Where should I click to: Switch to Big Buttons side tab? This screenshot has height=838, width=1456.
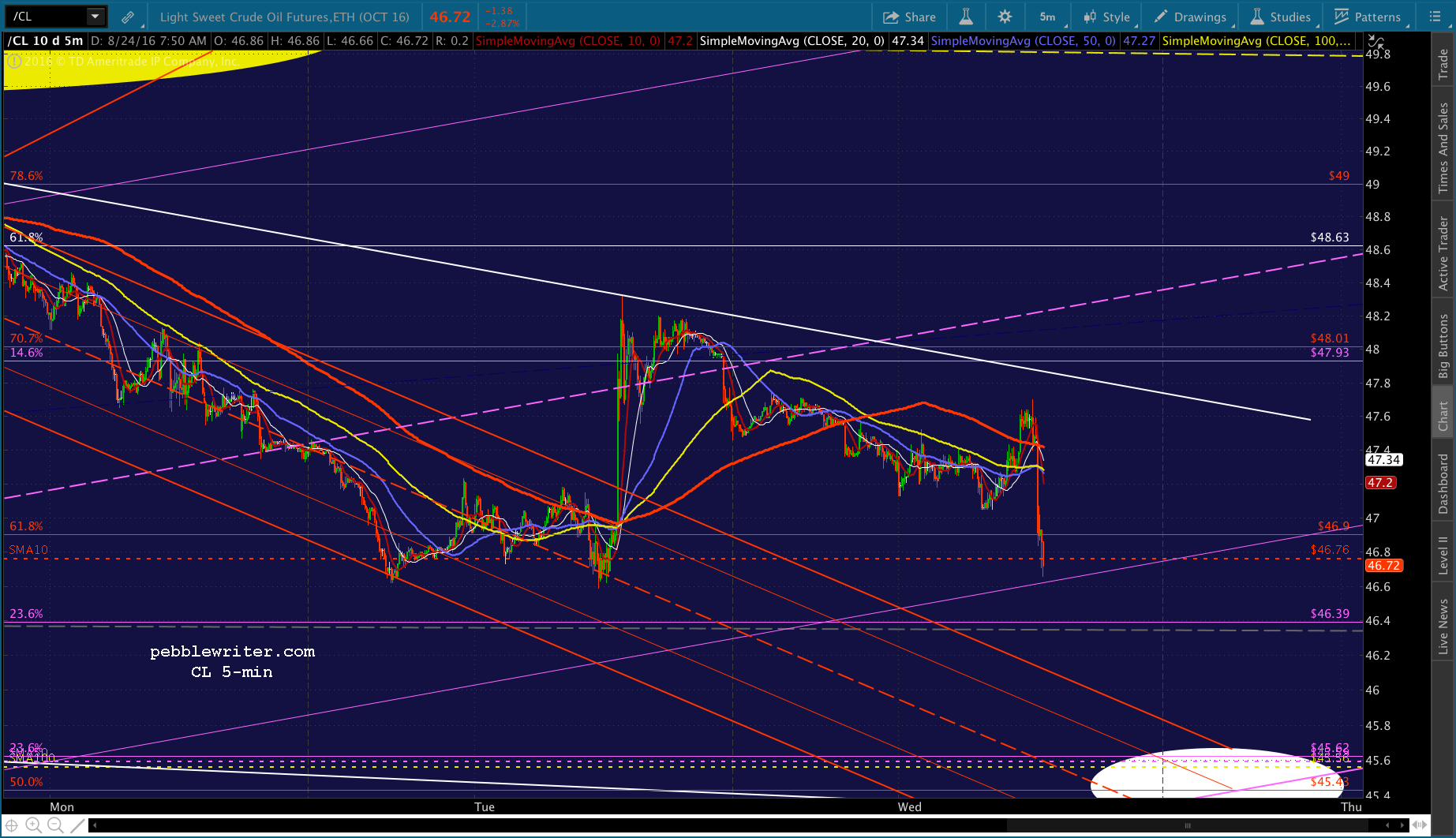(1443, 346)
